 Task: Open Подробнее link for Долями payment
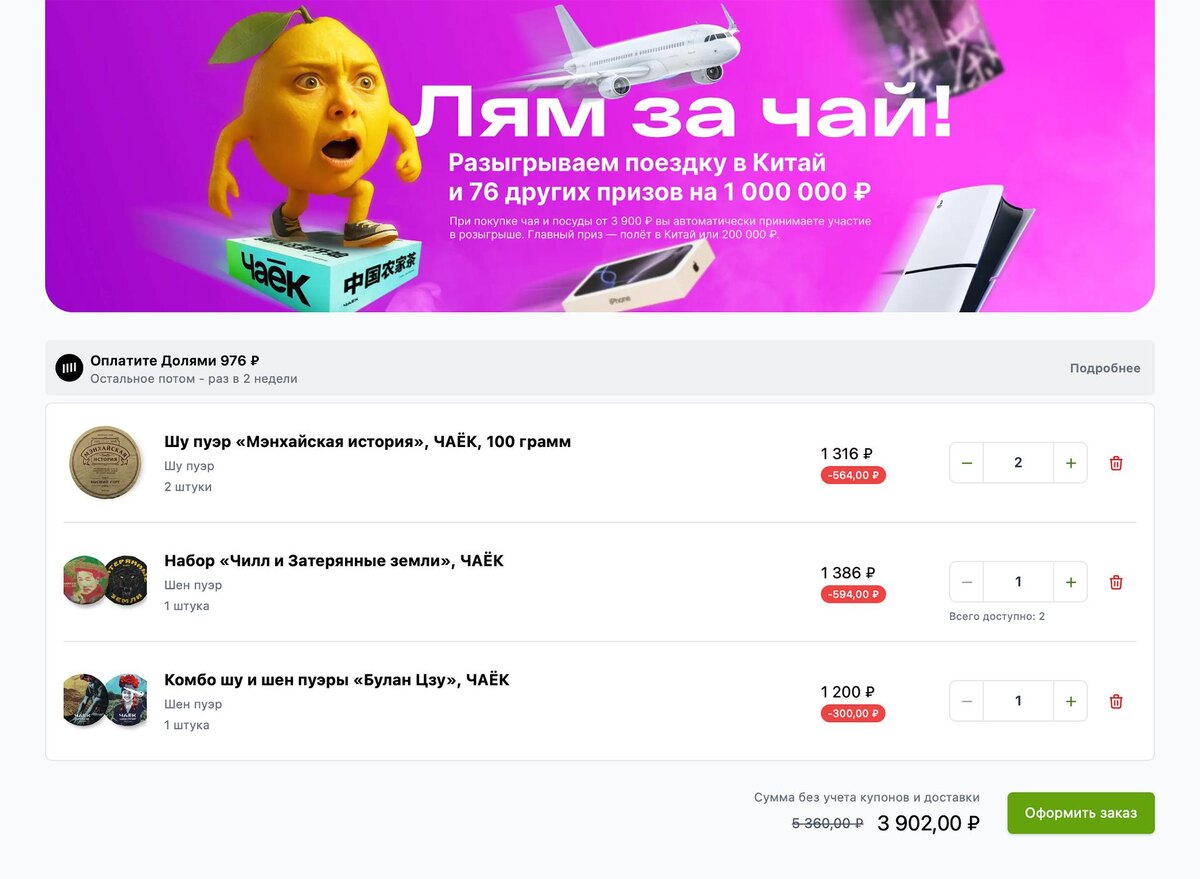1105,368
